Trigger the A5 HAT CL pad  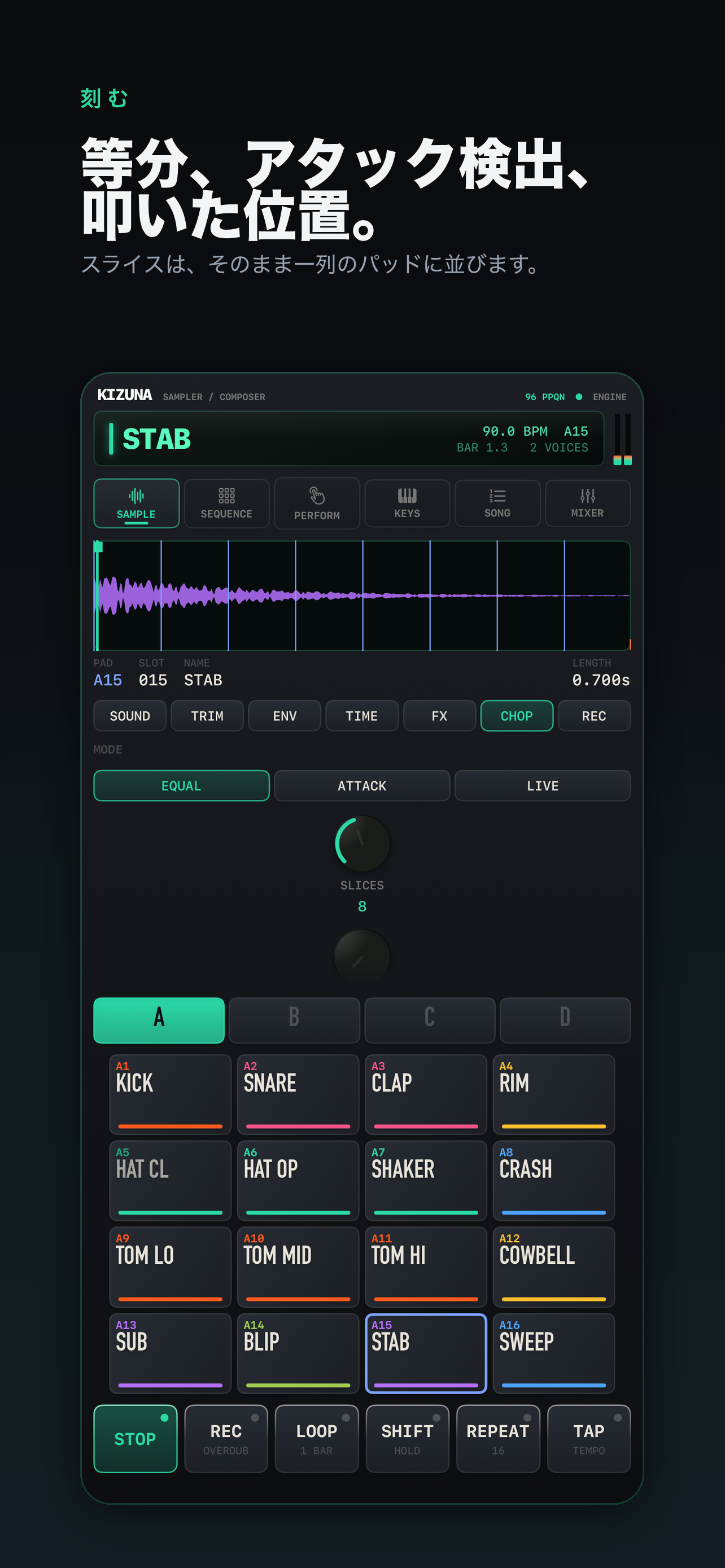tap(171, 1181)
